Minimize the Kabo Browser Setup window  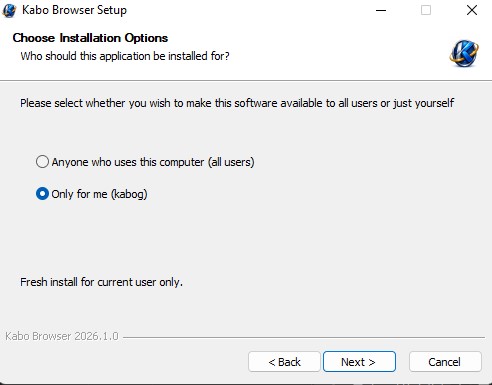click(x=381, y=10)
